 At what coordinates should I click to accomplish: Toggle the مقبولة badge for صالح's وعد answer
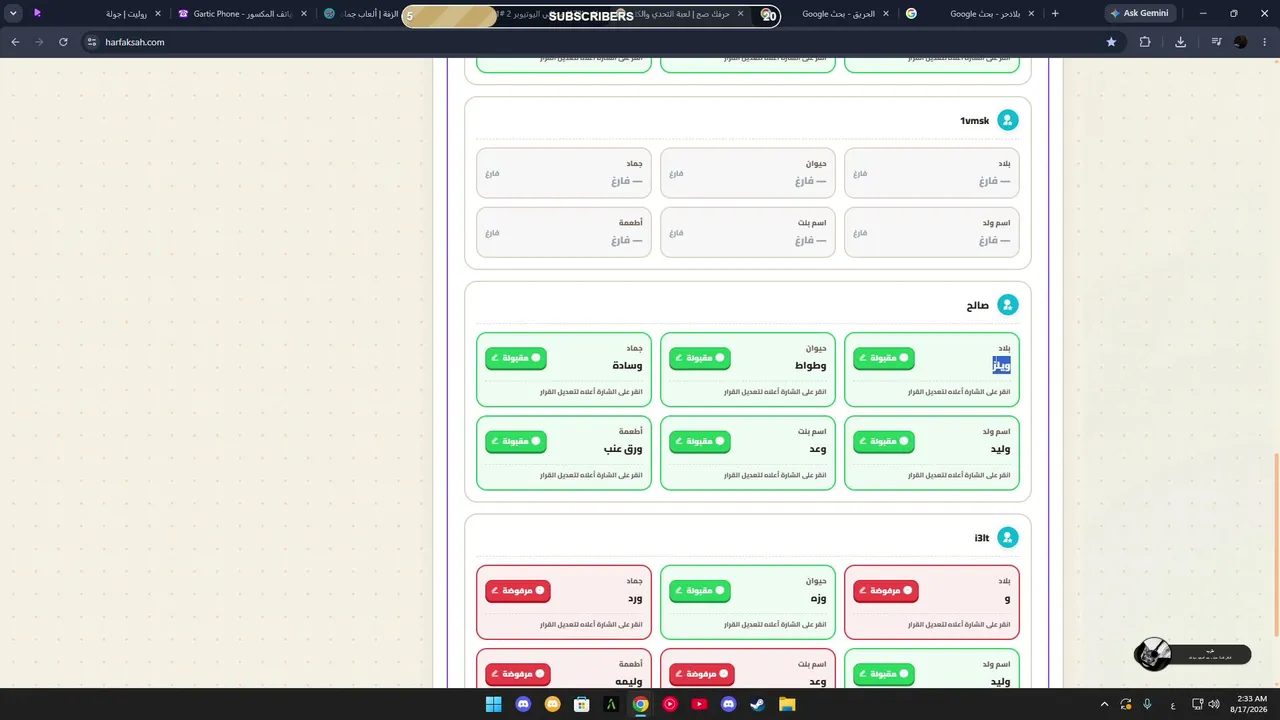[x=700, y=442]
